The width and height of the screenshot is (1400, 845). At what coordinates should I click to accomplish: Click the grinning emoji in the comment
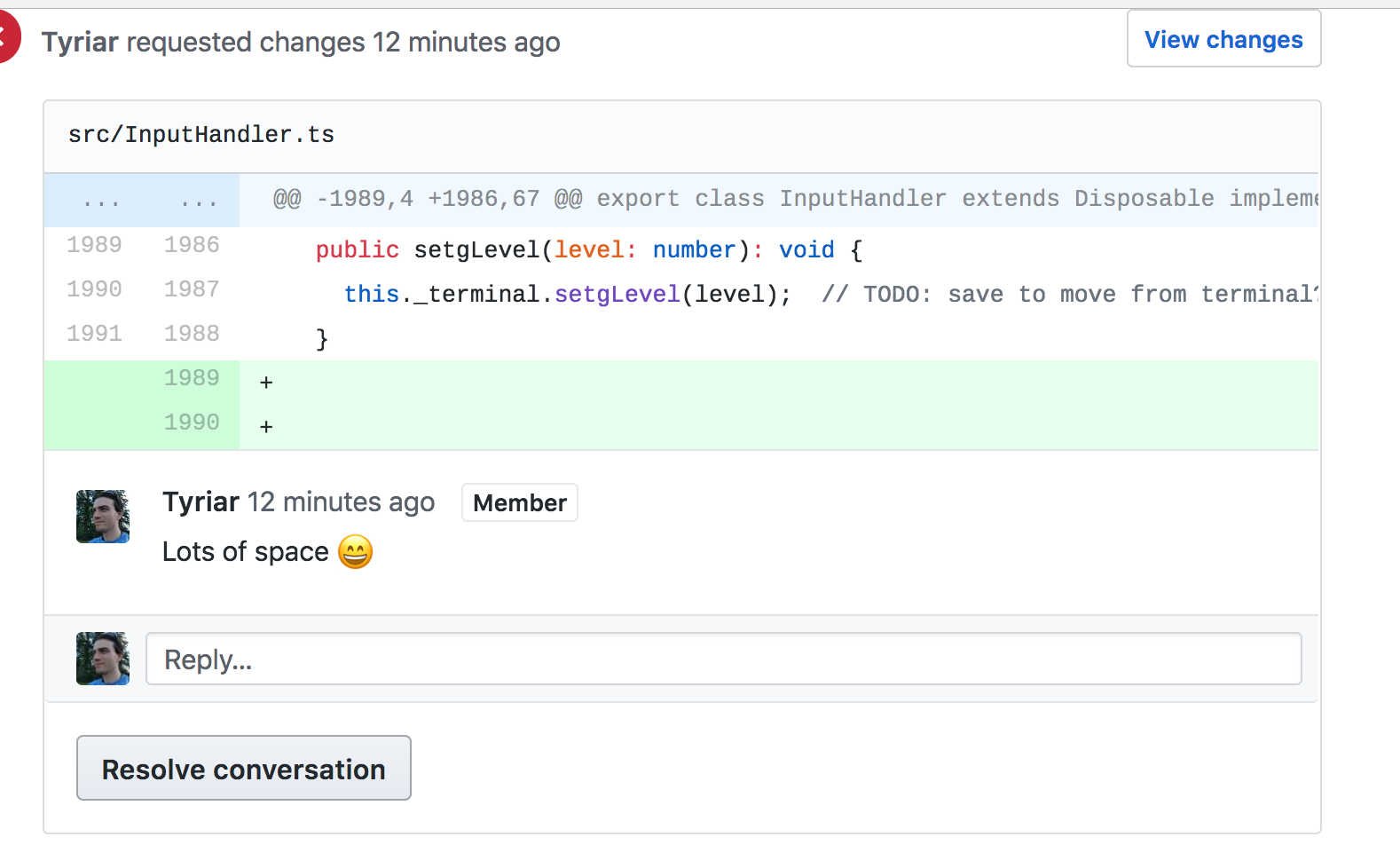355,552
